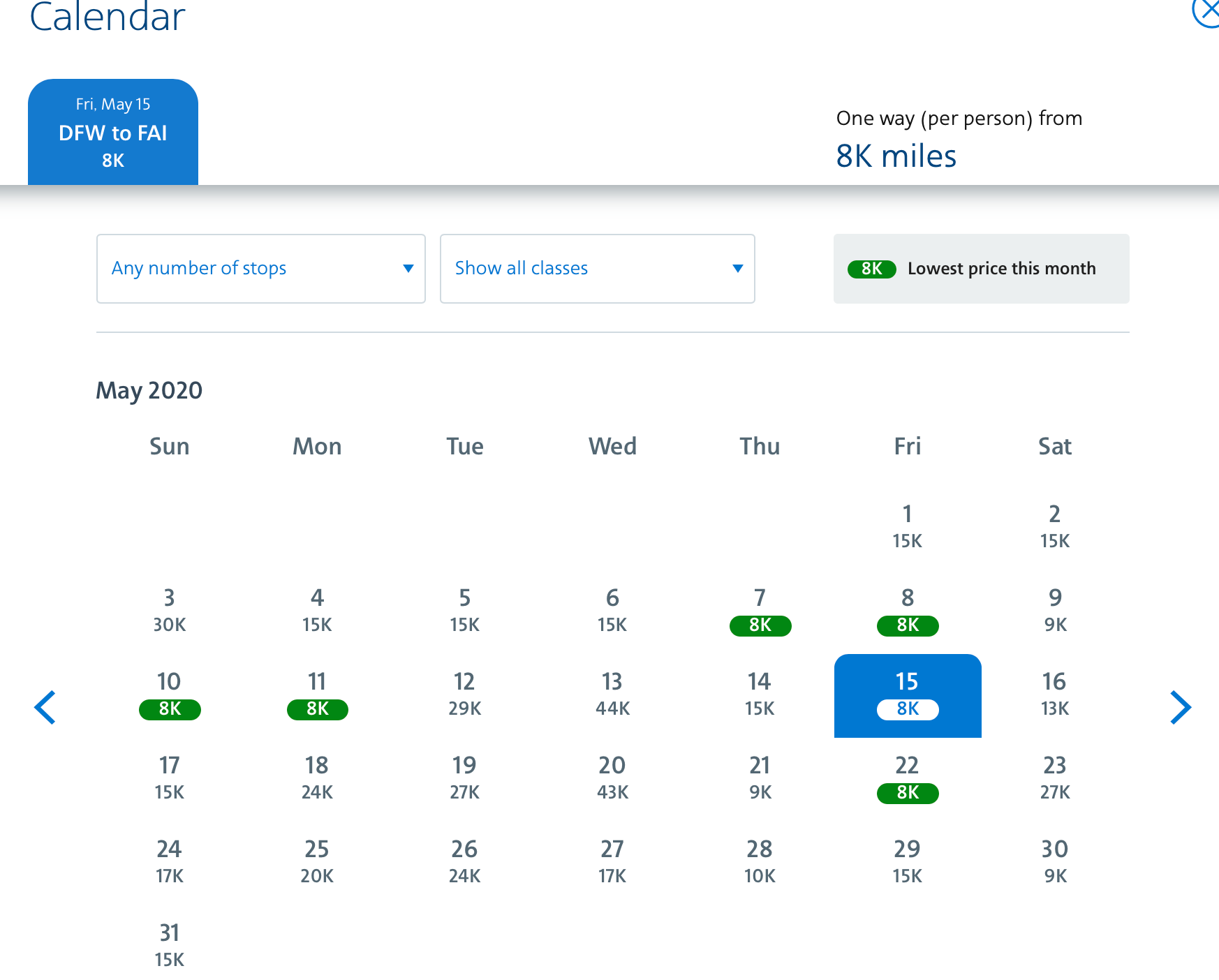Screen dimensions: 1219x980
Task: Select May 22 lowest 8K fare
Action: point(908,779)
